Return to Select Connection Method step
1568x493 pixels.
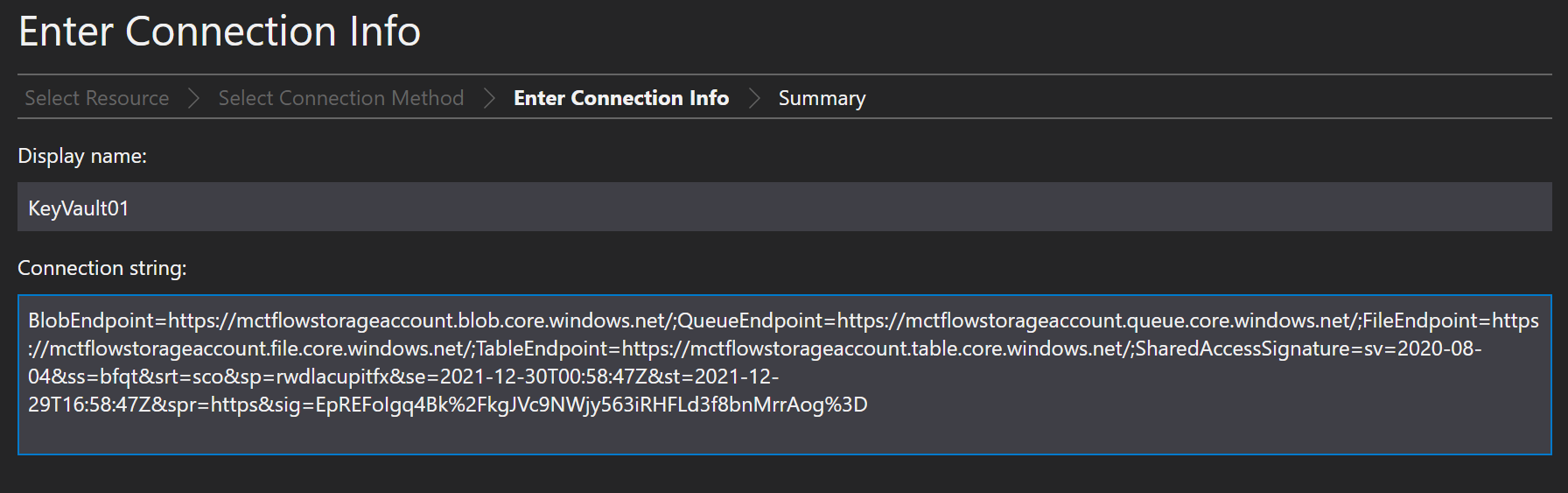click(340, 98)
